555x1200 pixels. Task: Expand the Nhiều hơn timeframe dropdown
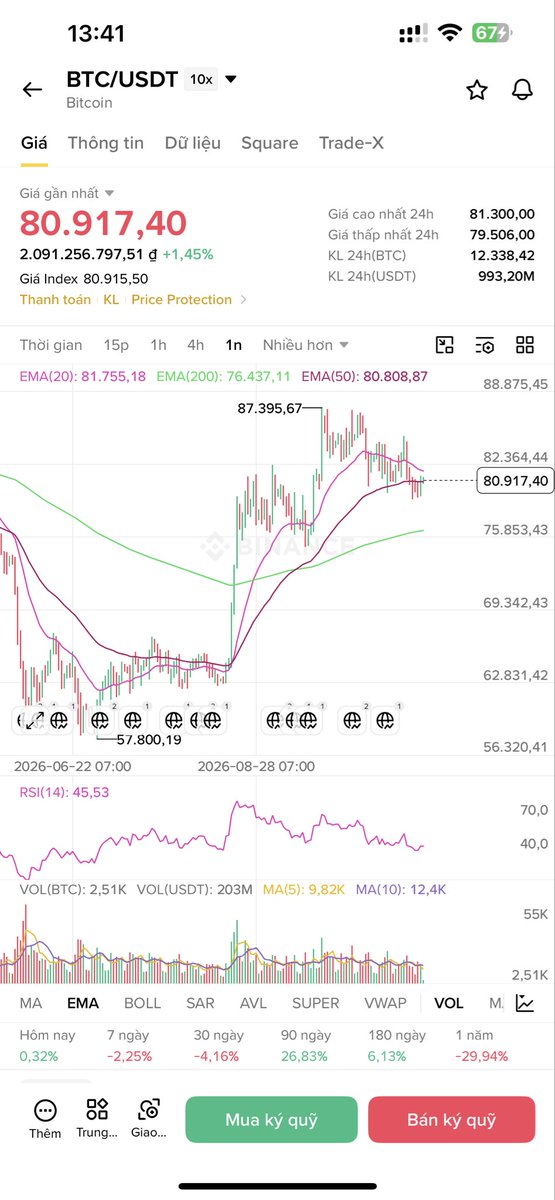[x=305, y=345]
